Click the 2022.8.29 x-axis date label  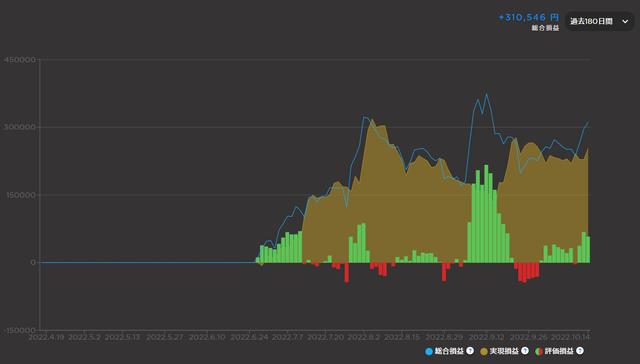point(444,337)
